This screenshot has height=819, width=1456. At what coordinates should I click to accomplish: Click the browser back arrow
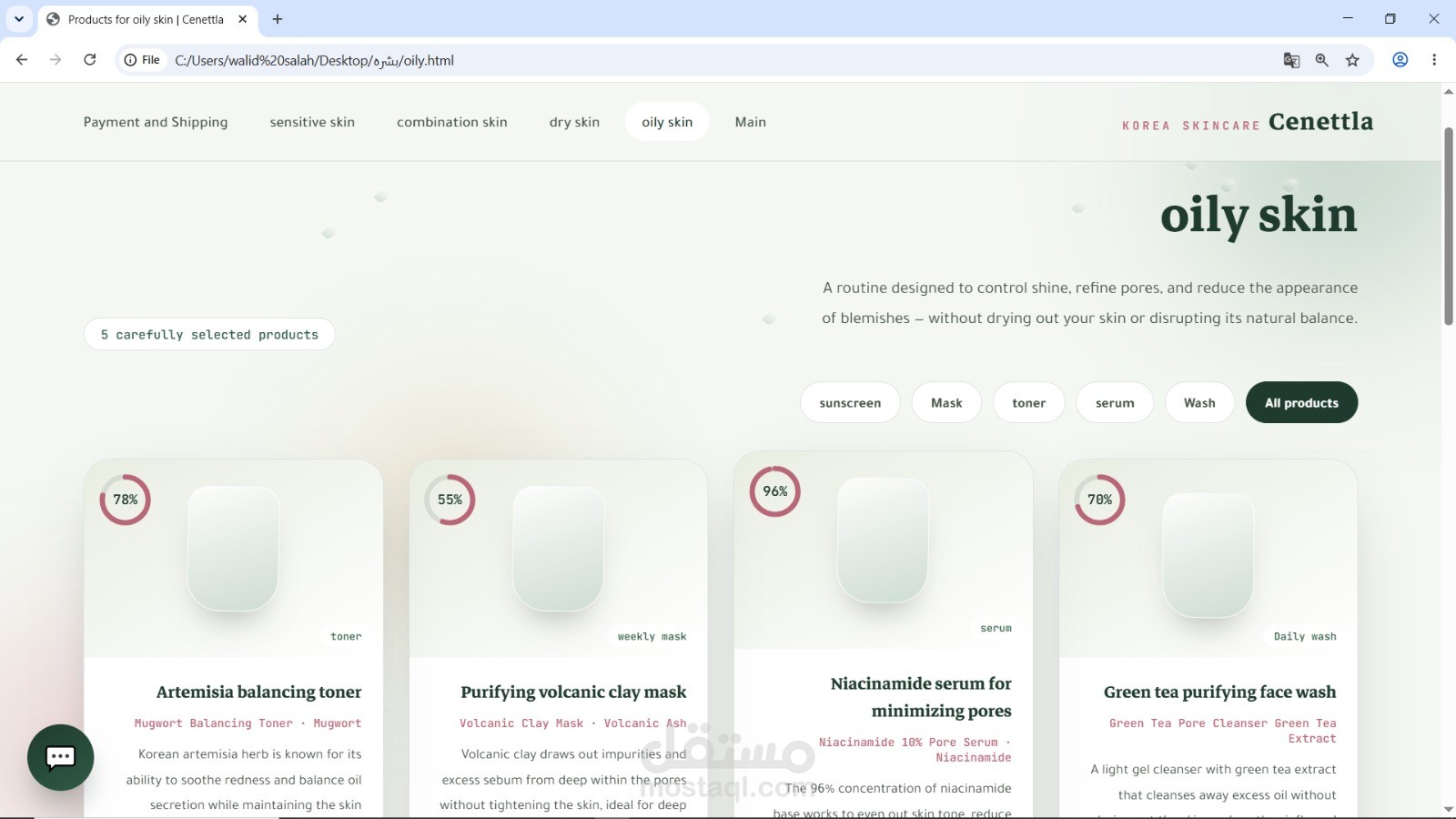[22, 60]
